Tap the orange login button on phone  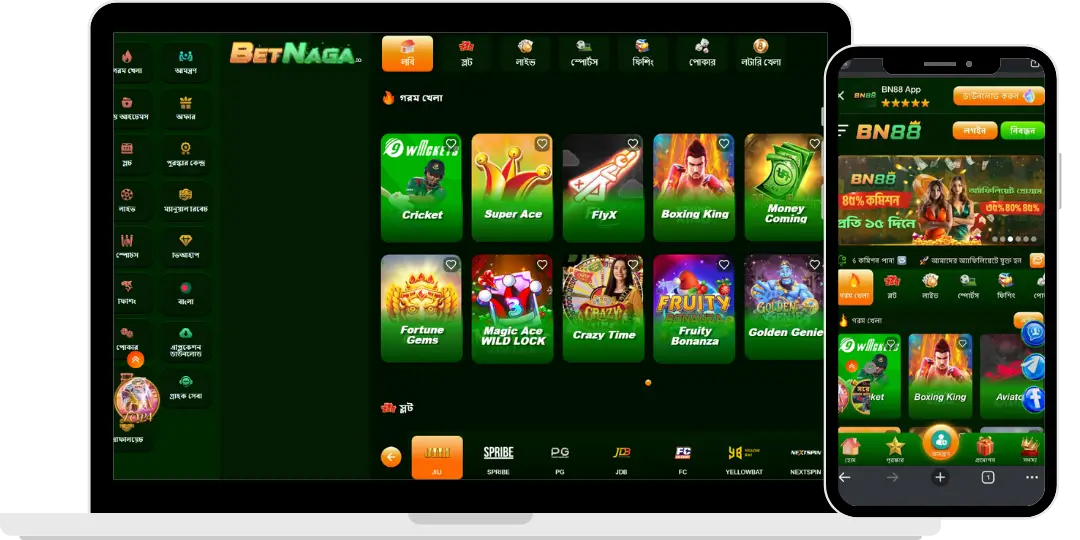point(975,130)
